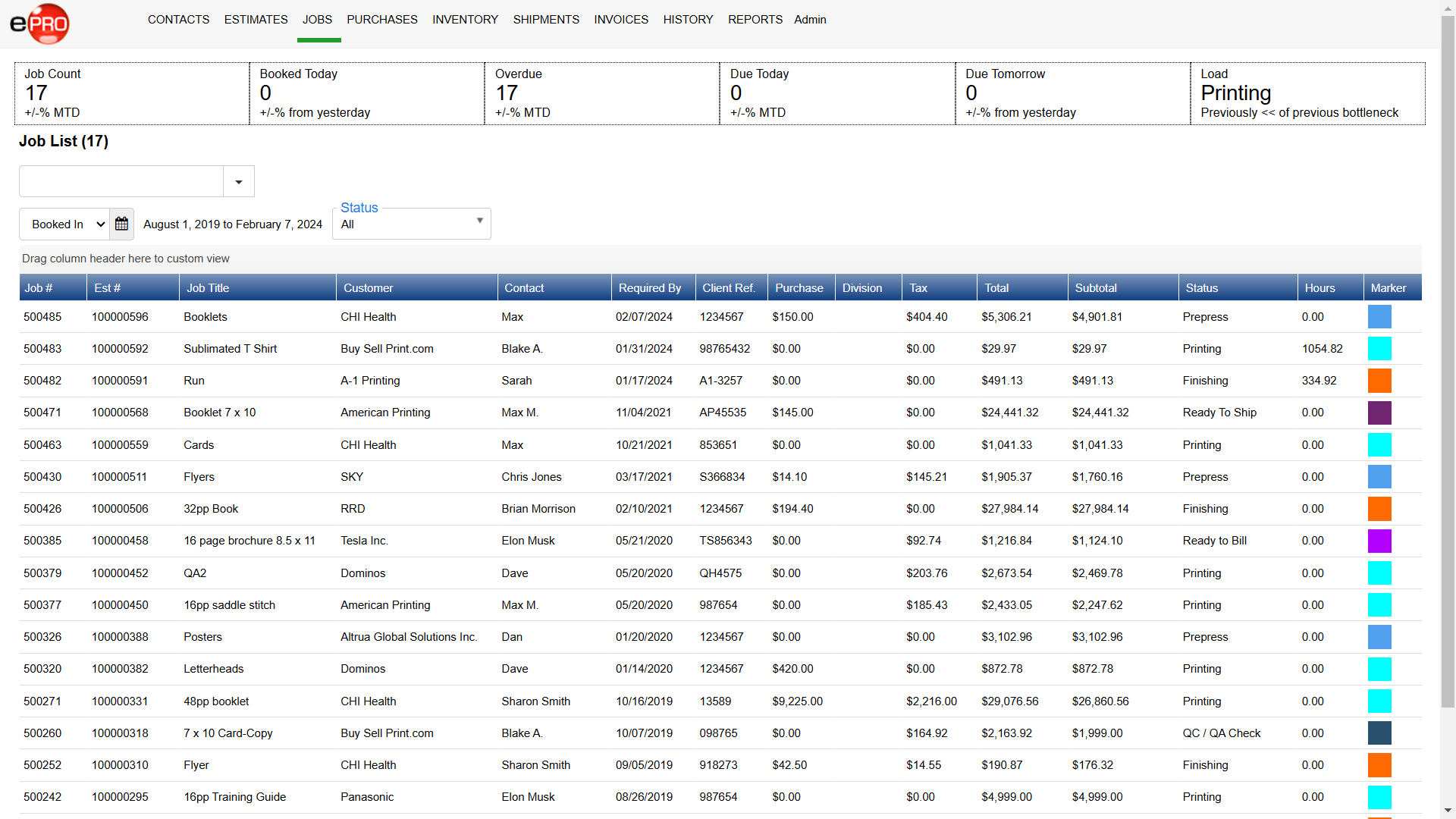Open the date range calendar picker
Screen dimensions: 1456x819
click(121, 224)
